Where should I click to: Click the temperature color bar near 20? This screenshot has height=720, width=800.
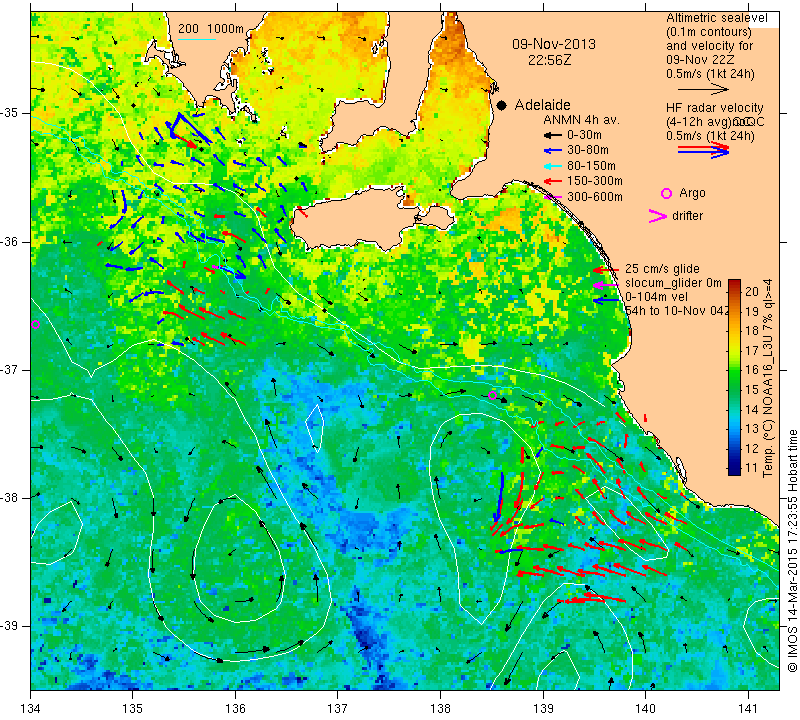[x=734, y=291]
